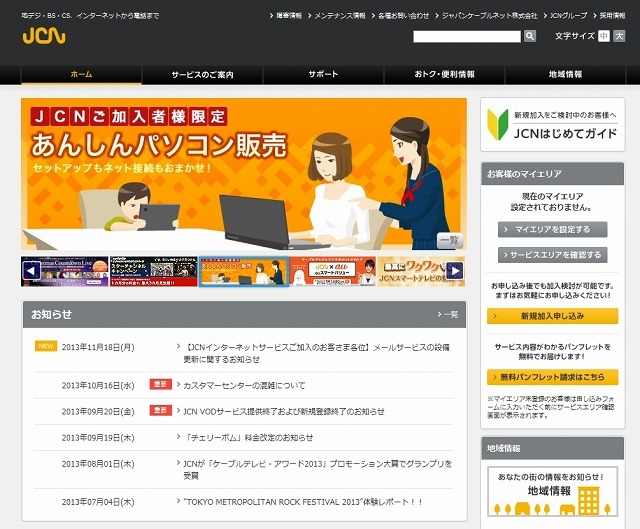Image resolution: width=640 pixels, height=529 pixels.
Task: Open JCN VODサービス提供終了 notice
Action: tap(284, 411)
